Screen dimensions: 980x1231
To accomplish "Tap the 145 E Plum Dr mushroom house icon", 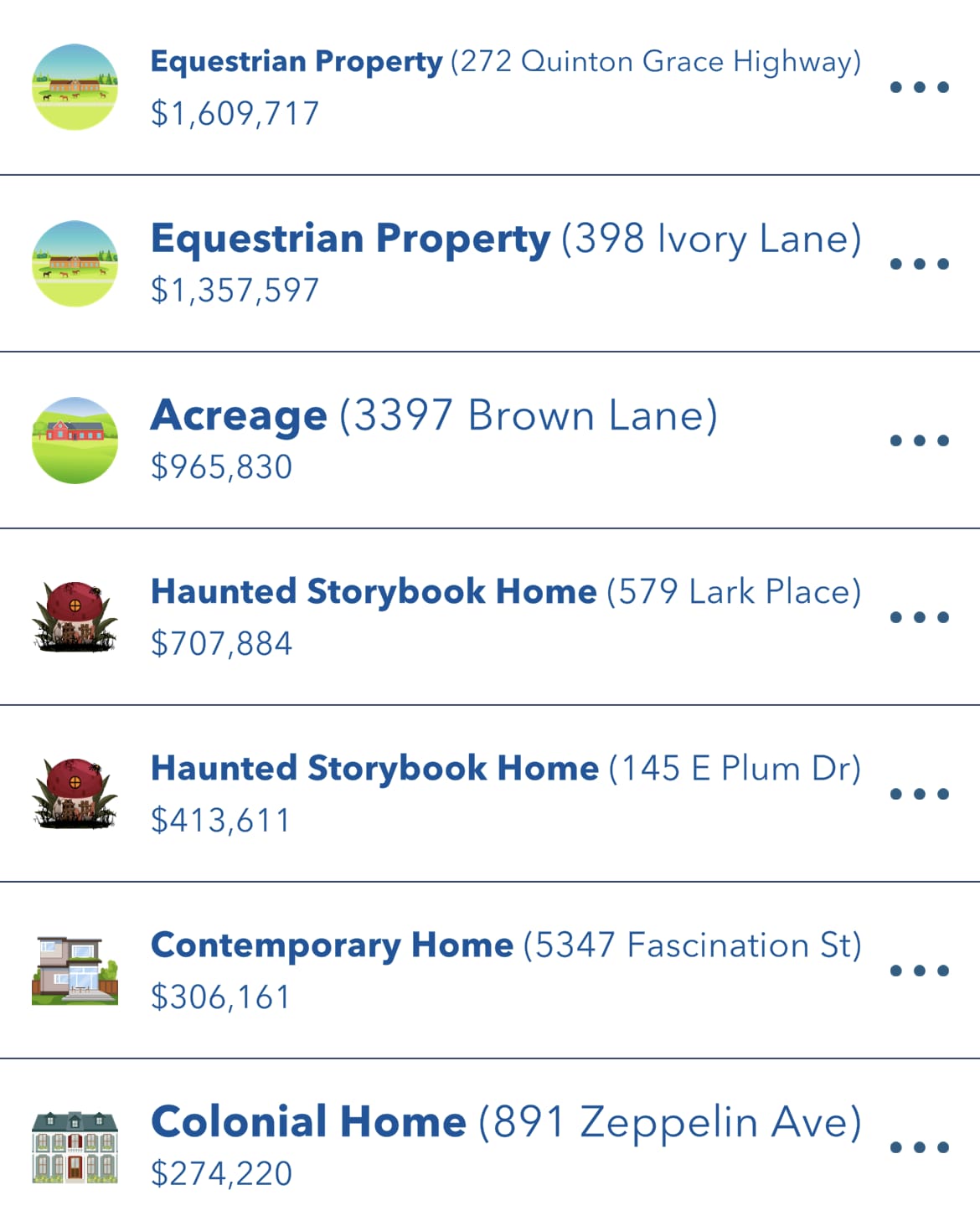I will (x=75, y=794).
